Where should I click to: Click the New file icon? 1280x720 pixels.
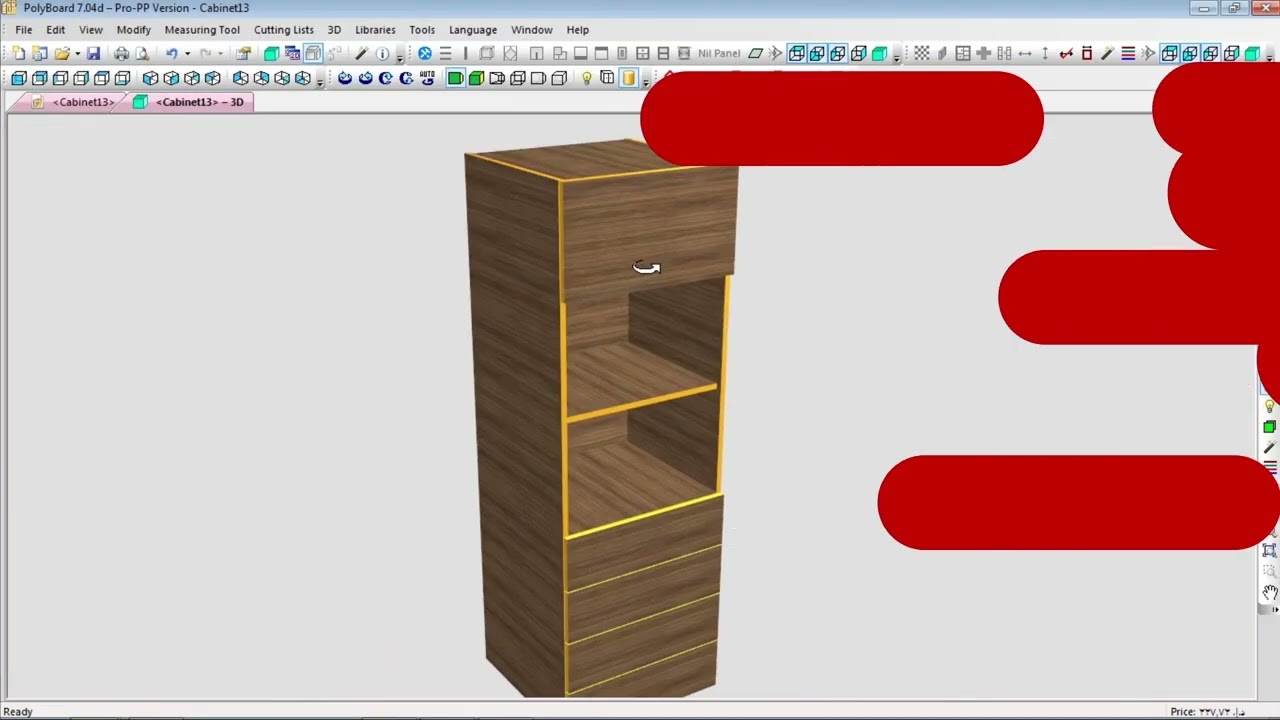(x=18, y=53)
